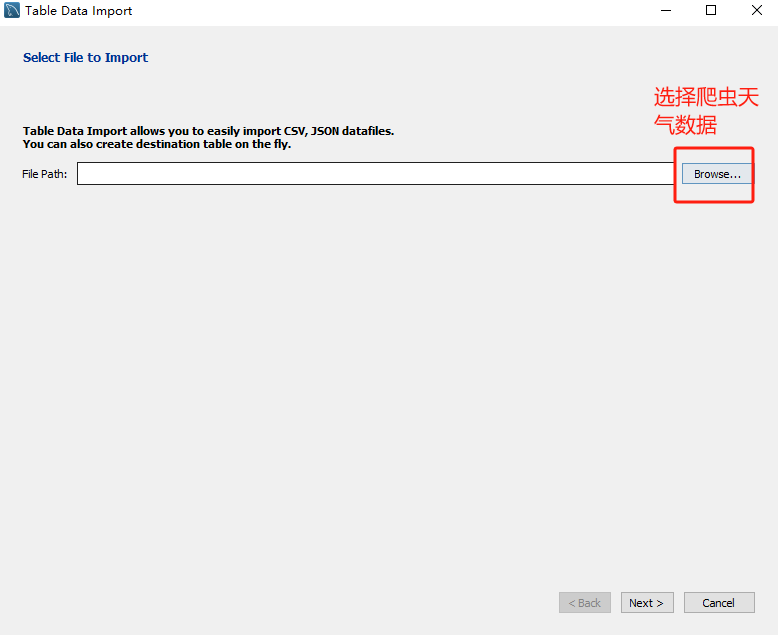Click the 'File Path:' label
The image size is (778, 635).
tap(44, 174)
